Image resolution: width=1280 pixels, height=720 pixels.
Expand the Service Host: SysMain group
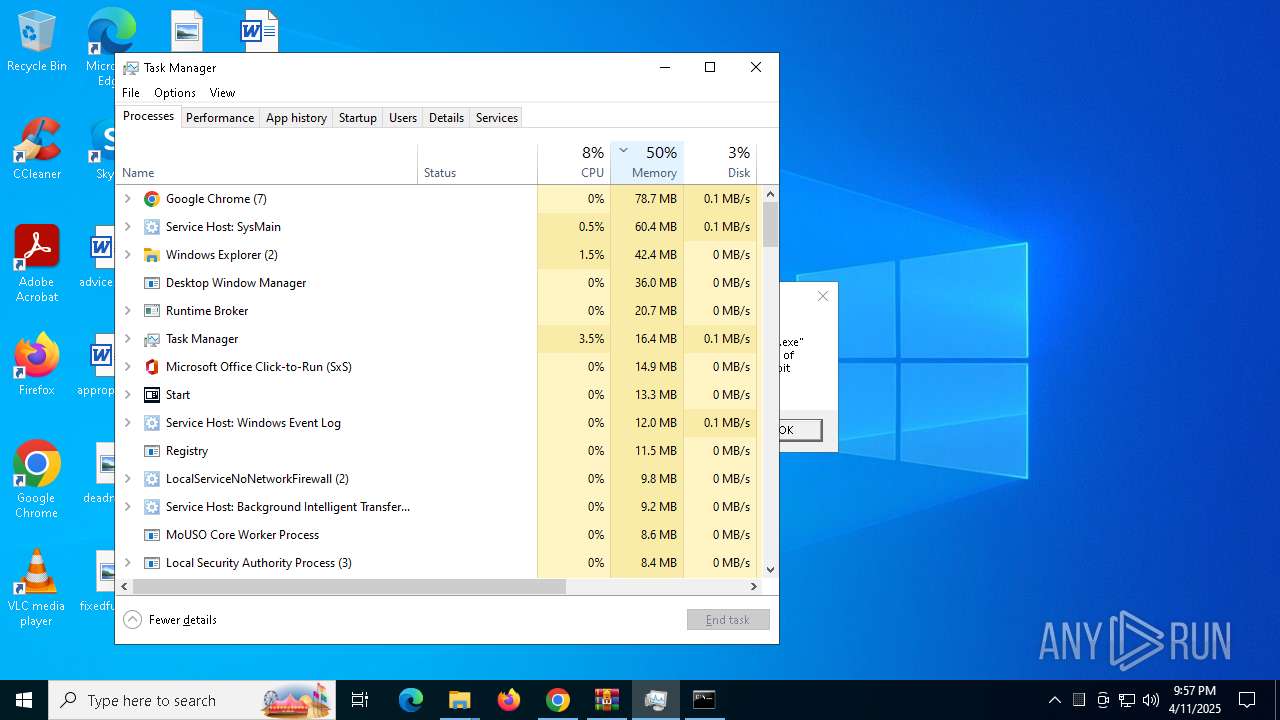[127, 227]
